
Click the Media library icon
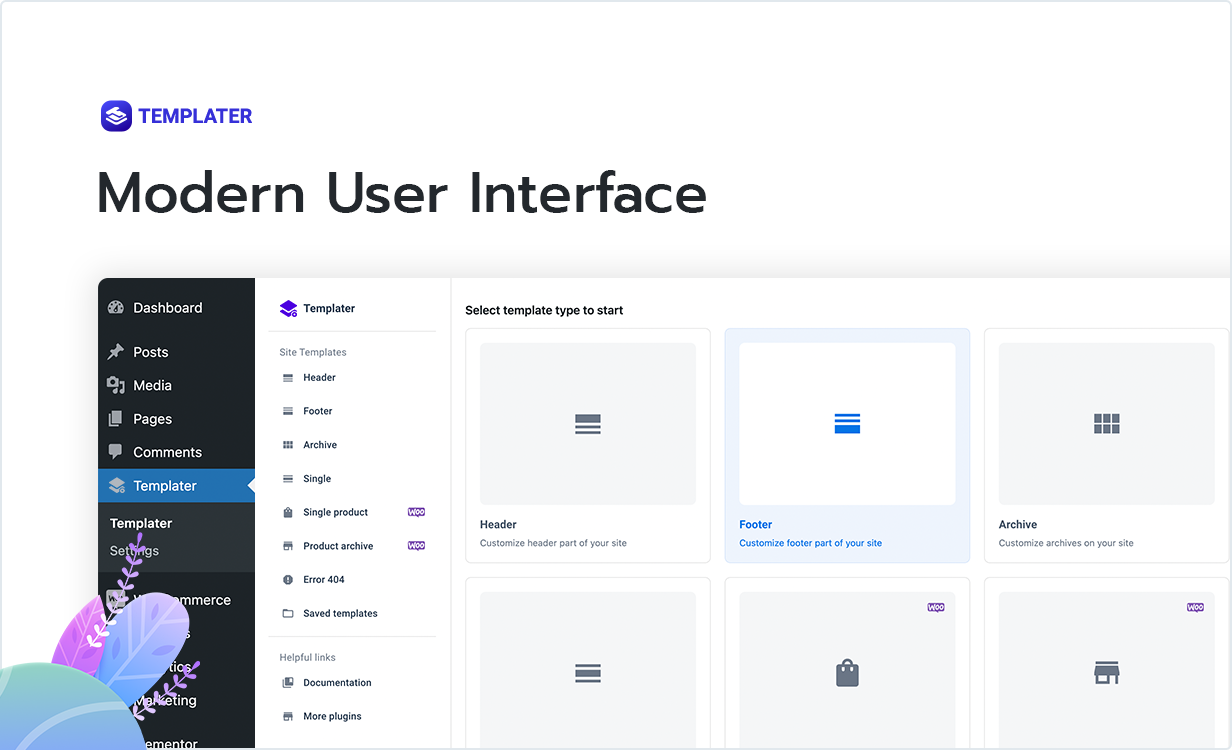pos(116,385)
